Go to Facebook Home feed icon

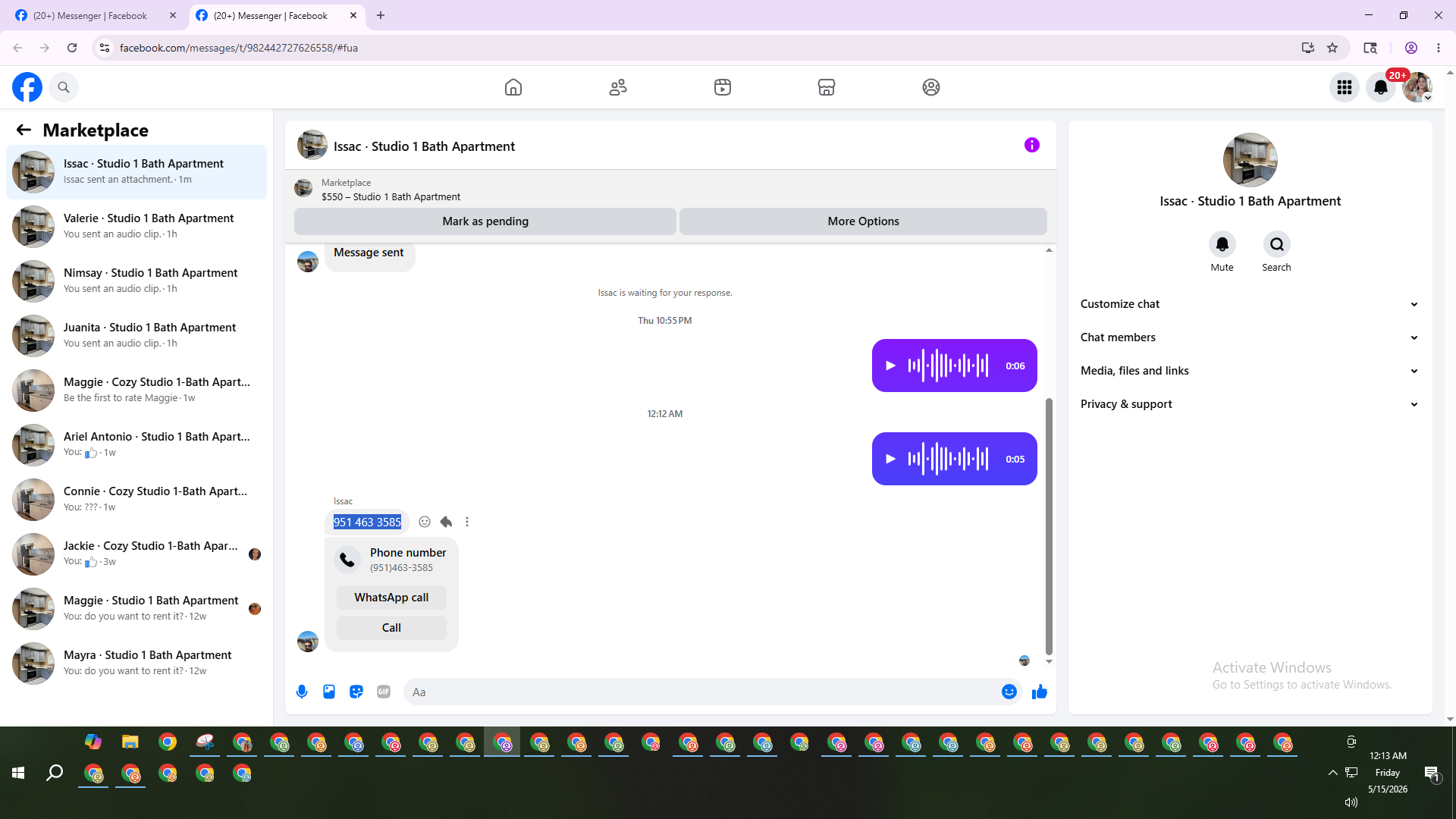[x=513, y=87]
